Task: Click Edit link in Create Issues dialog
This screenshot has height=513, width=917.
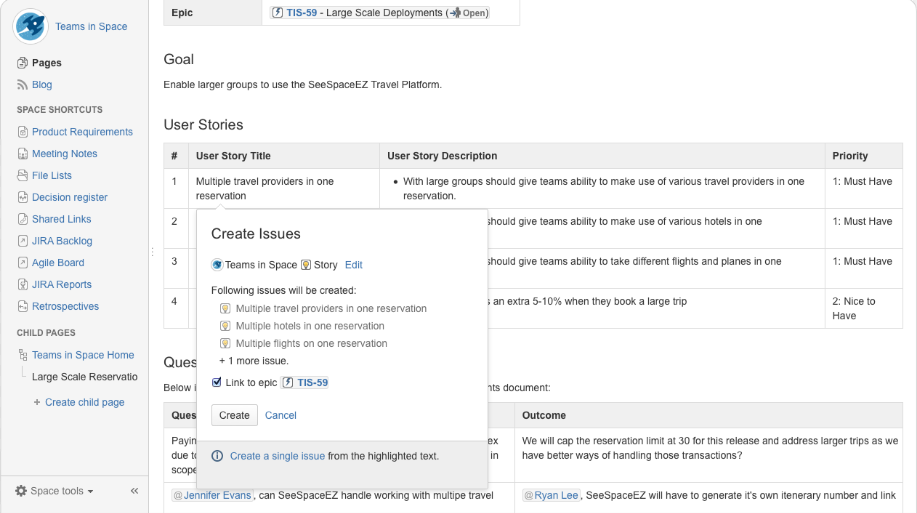Action: click(354, 265)
